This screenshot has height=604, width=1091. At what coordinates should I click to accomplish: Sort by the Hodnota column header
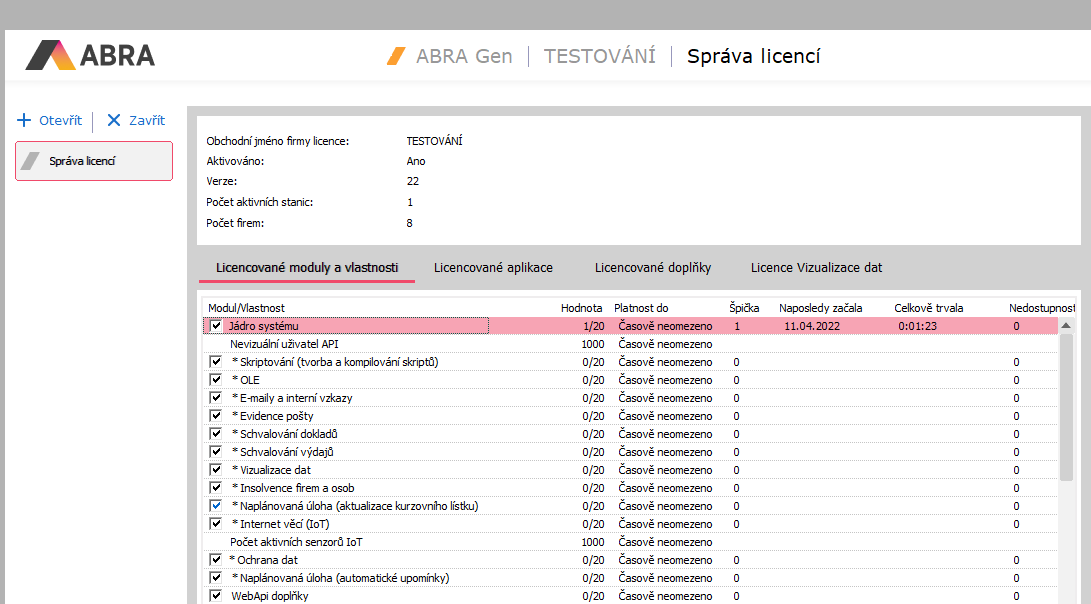coord(581,308)
